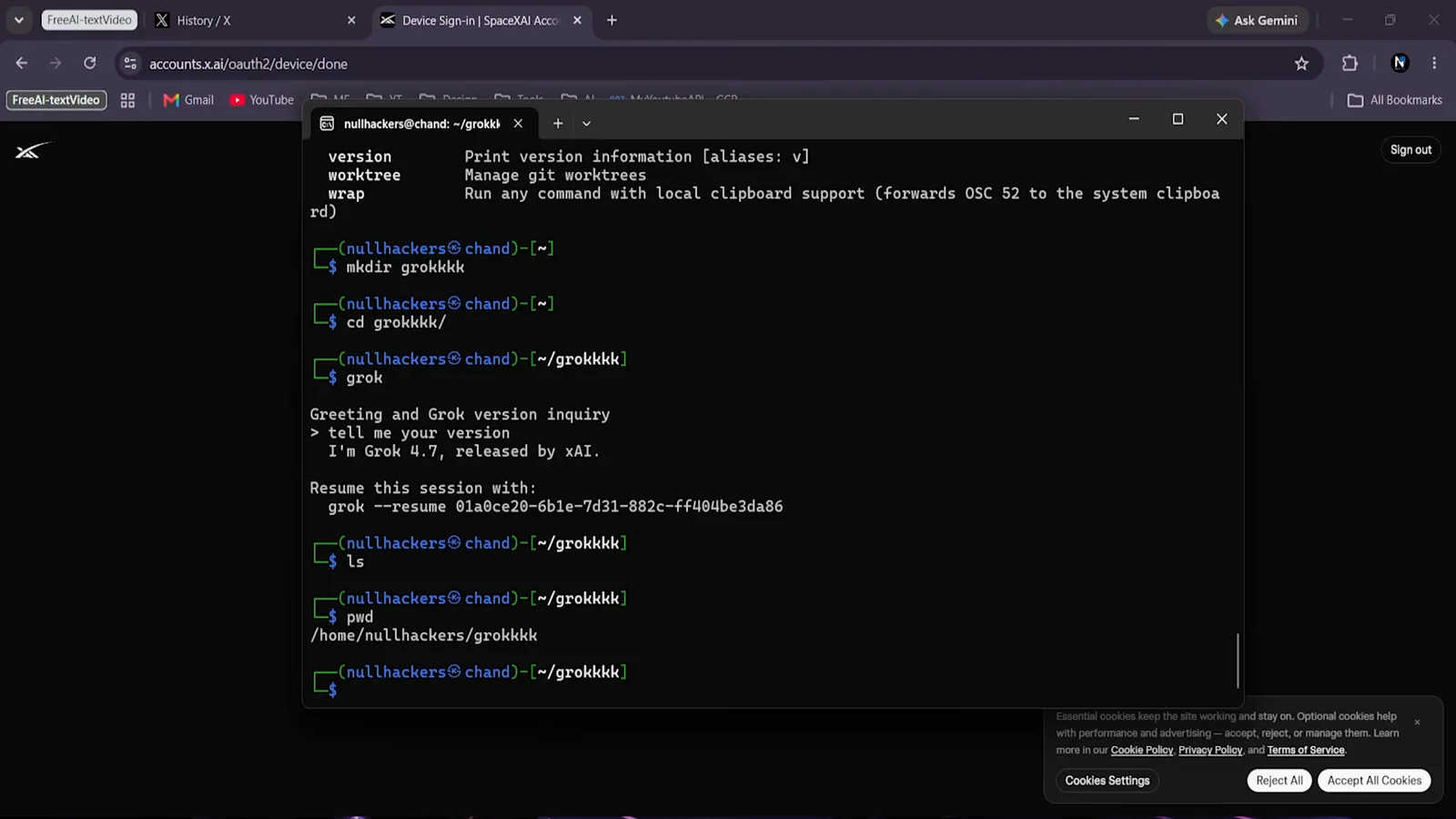Open a new browser tab

[612, 20]
